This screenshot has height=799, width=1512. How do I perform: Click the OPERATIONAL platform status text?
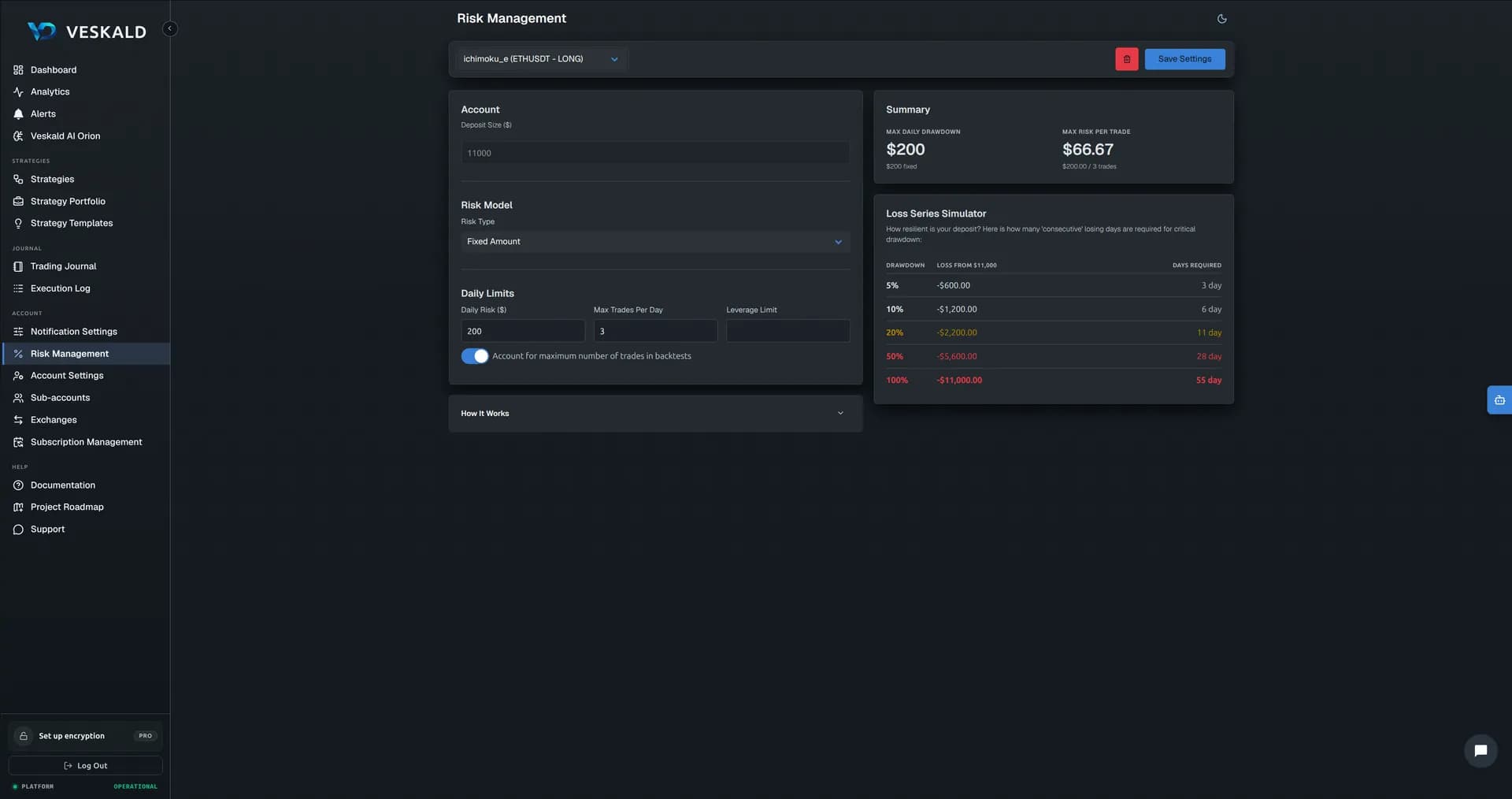tap(135, 786)
